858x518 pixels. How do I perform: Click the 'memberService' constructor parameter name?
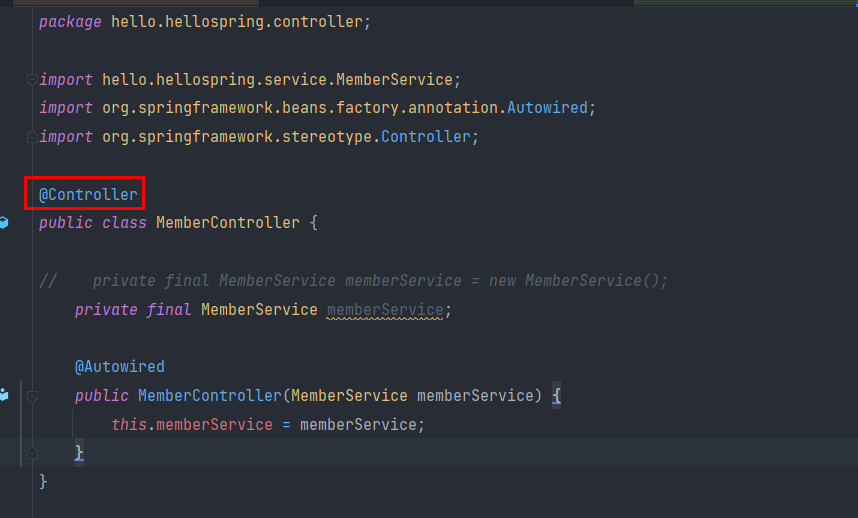point(475,395)
